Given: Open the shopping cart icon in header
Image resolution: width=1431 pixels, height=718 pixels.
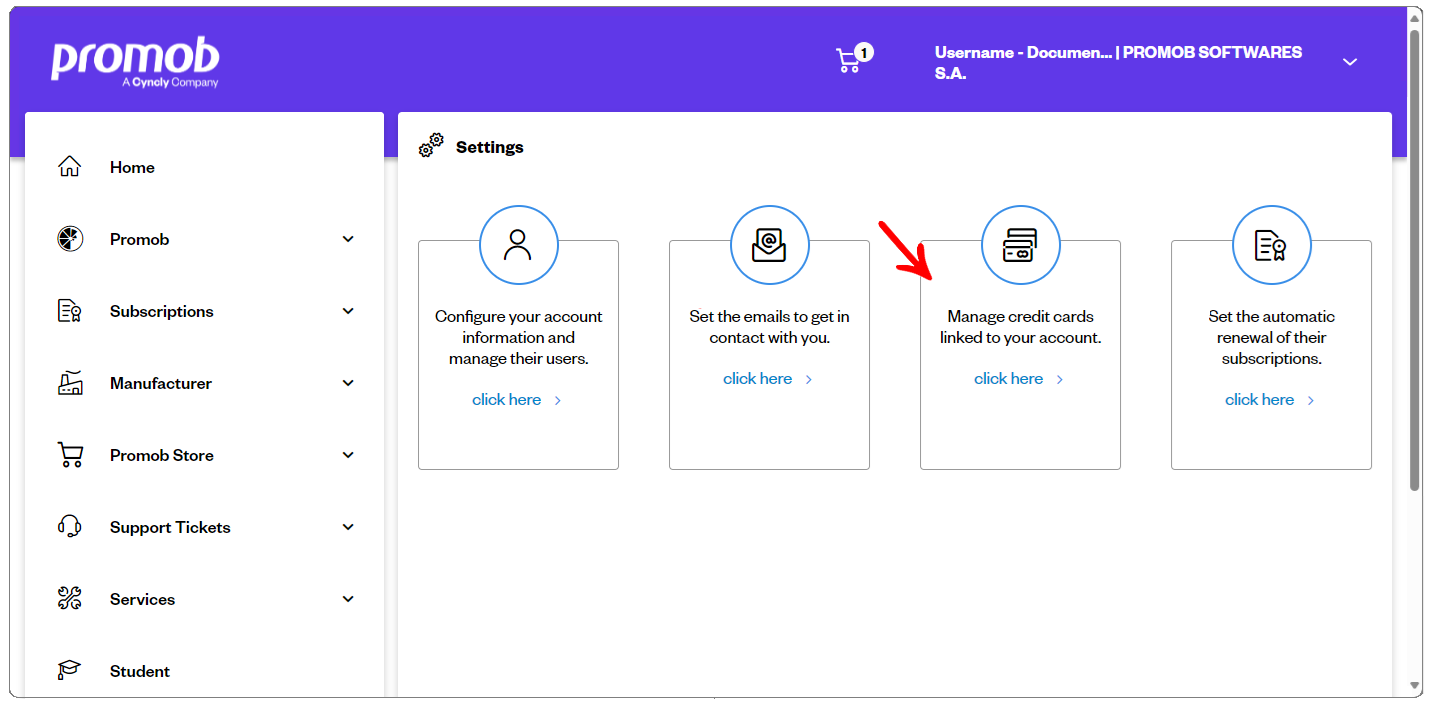Looking at the screenshot, I should click(x=847, y=62).
